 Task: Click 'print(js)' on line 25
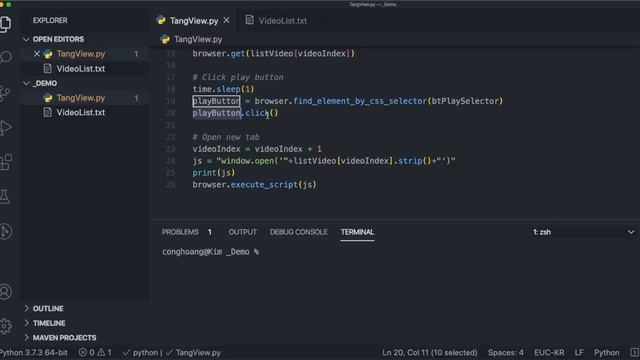click(x=214, y=173)
